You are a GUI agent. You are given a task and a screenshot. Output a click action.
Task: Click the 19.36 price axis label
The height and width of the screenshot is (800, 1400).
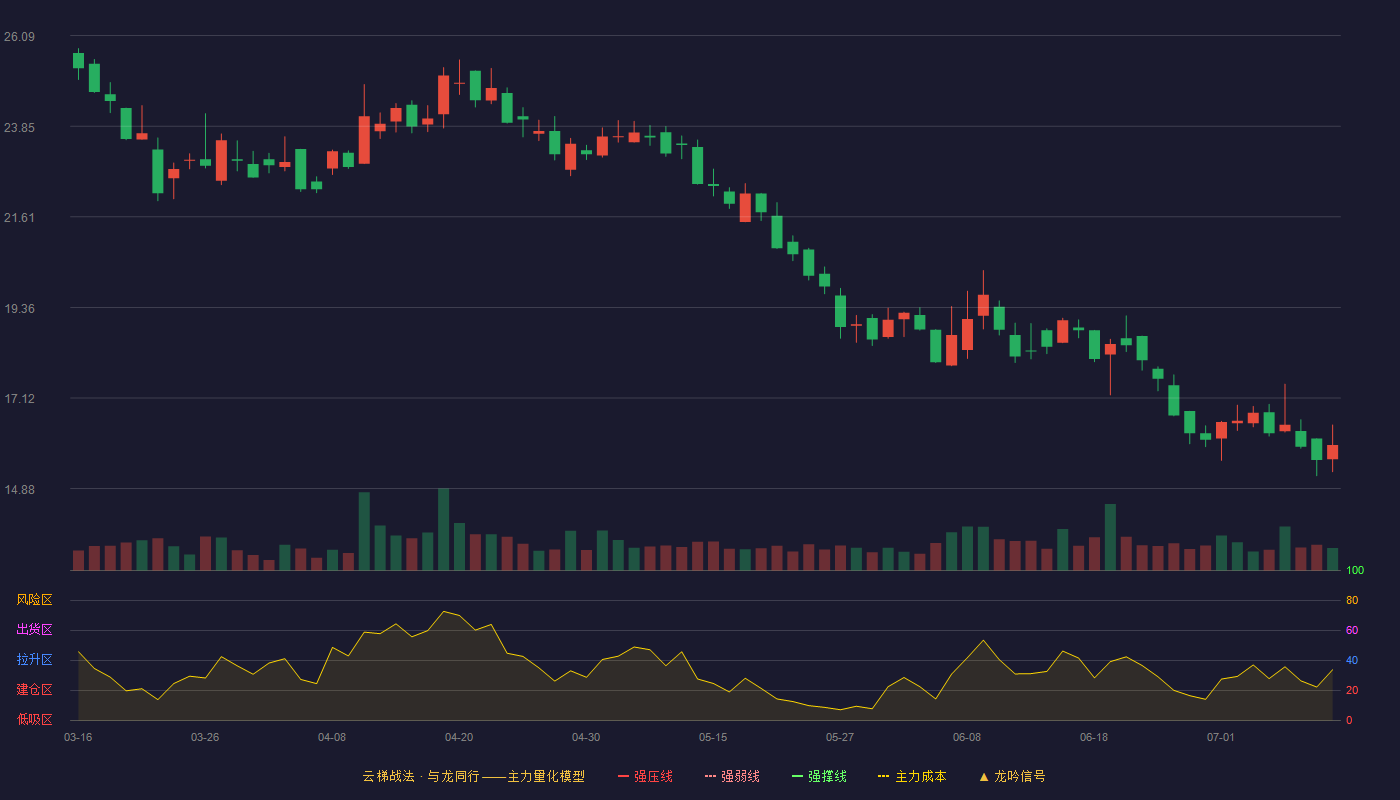[x=19, y=309]
